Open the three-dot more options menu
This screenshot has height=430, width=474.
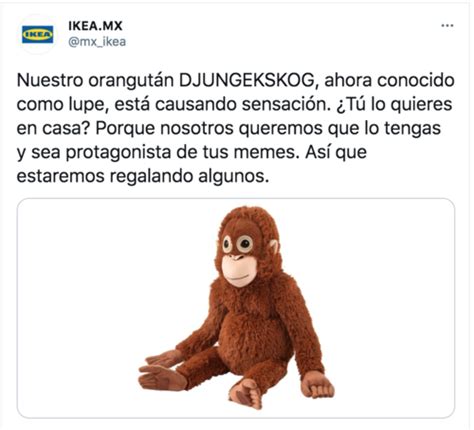click(x=447, y=25)
